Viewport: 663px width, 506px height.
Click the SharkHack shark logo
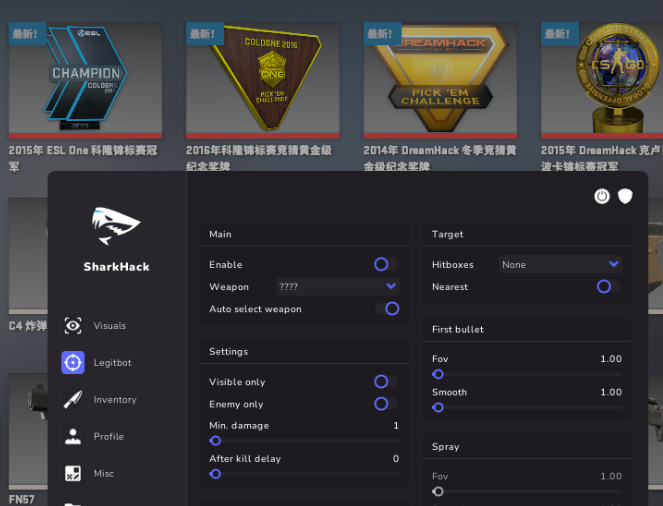[116, 226]
